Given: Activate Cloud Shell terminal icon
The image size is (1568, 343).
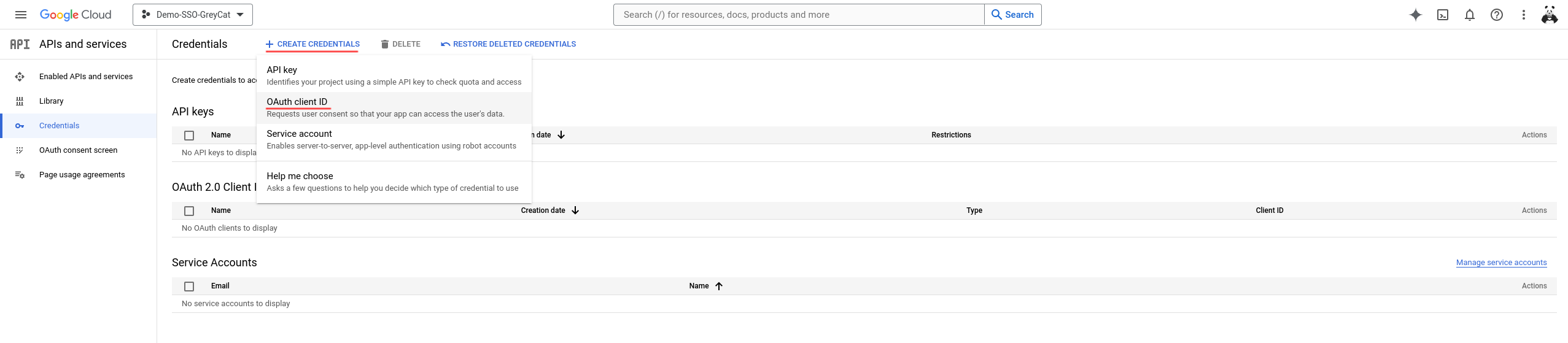Looking at the screenshot, I should [x=1443, y=15].
